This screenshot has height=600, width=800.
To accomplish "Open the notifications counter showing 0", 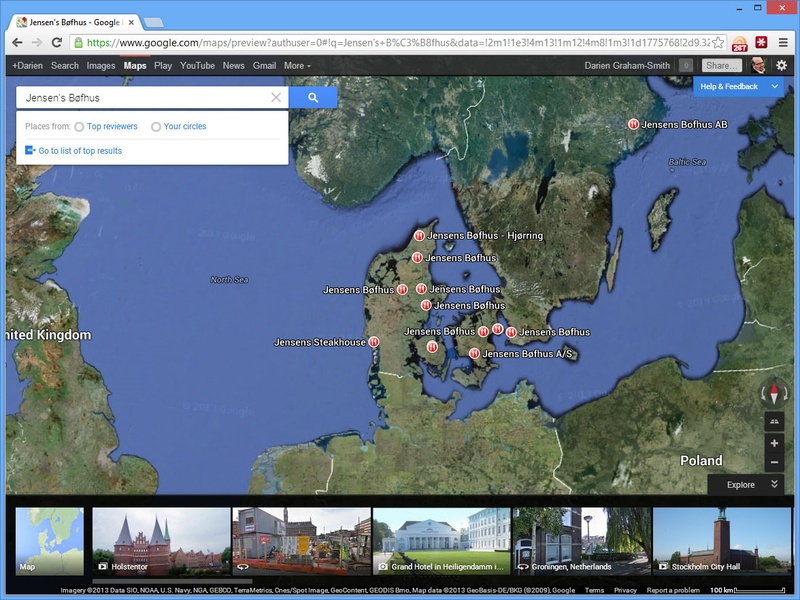I will click(x=686, y=65).
